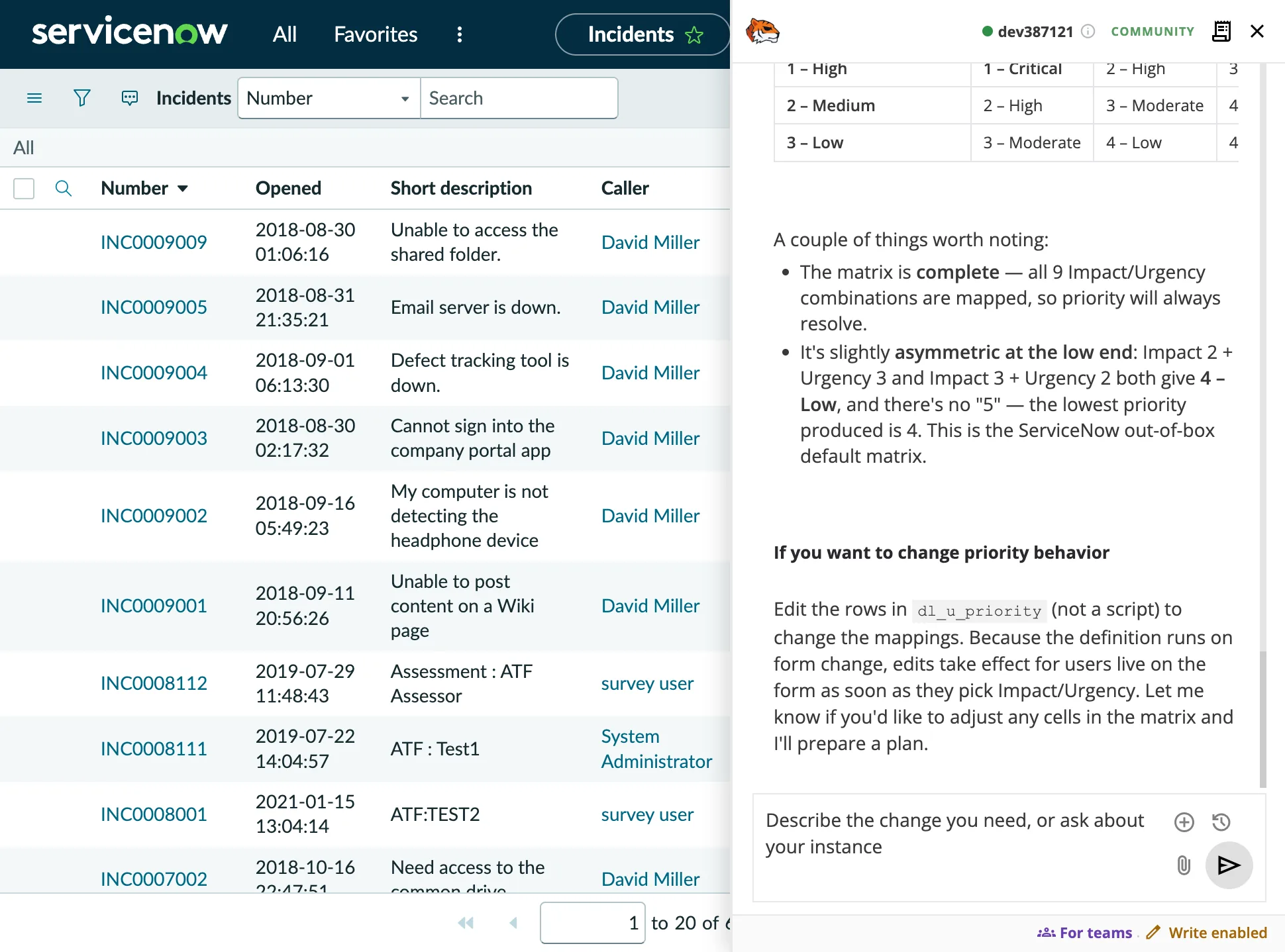This screenshot has width=1285, height=952.
Task: Send the message with arrow button
Action: (x=1229, y=865)
